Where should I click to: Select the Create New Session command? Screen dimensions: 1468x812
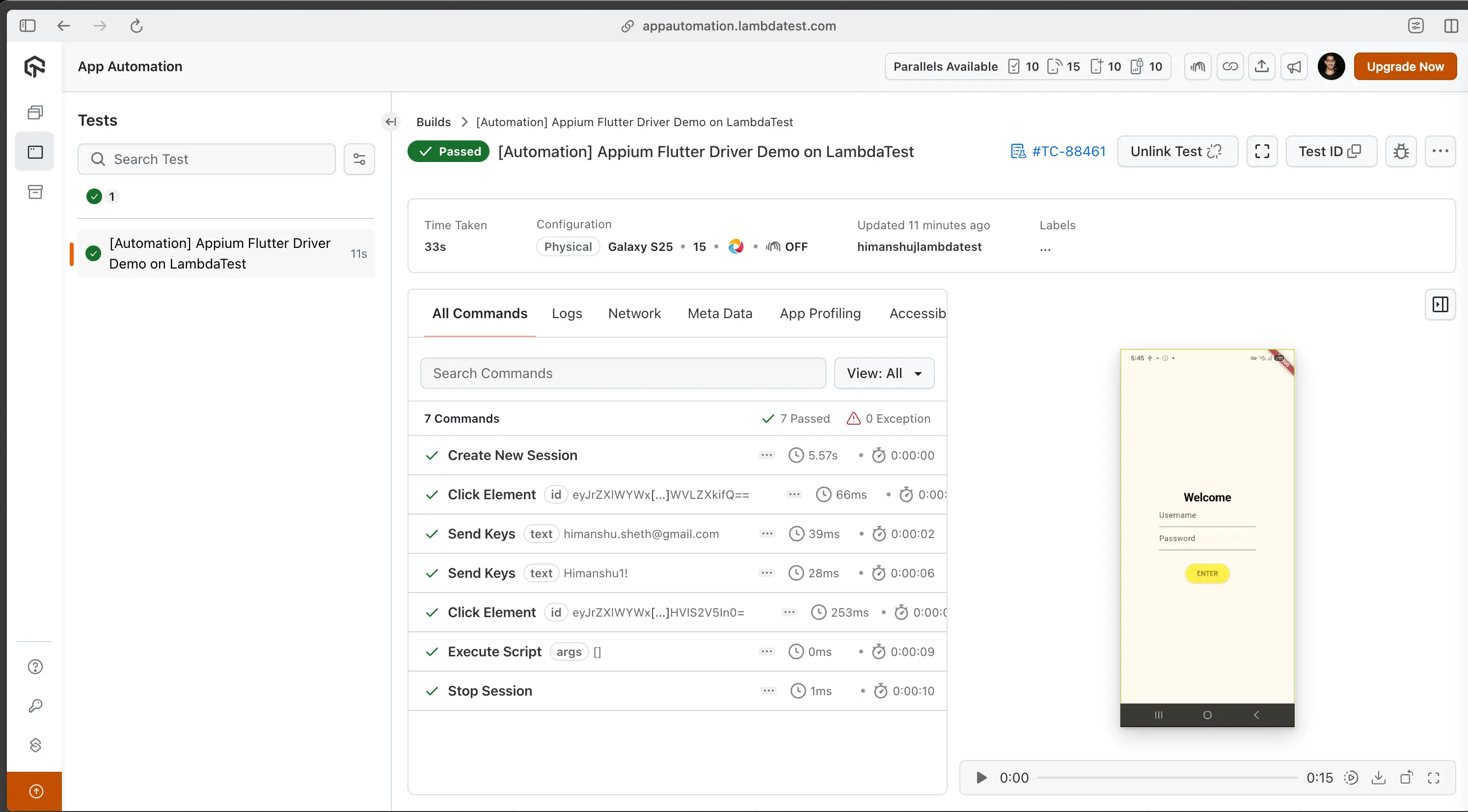click(677, 455)
